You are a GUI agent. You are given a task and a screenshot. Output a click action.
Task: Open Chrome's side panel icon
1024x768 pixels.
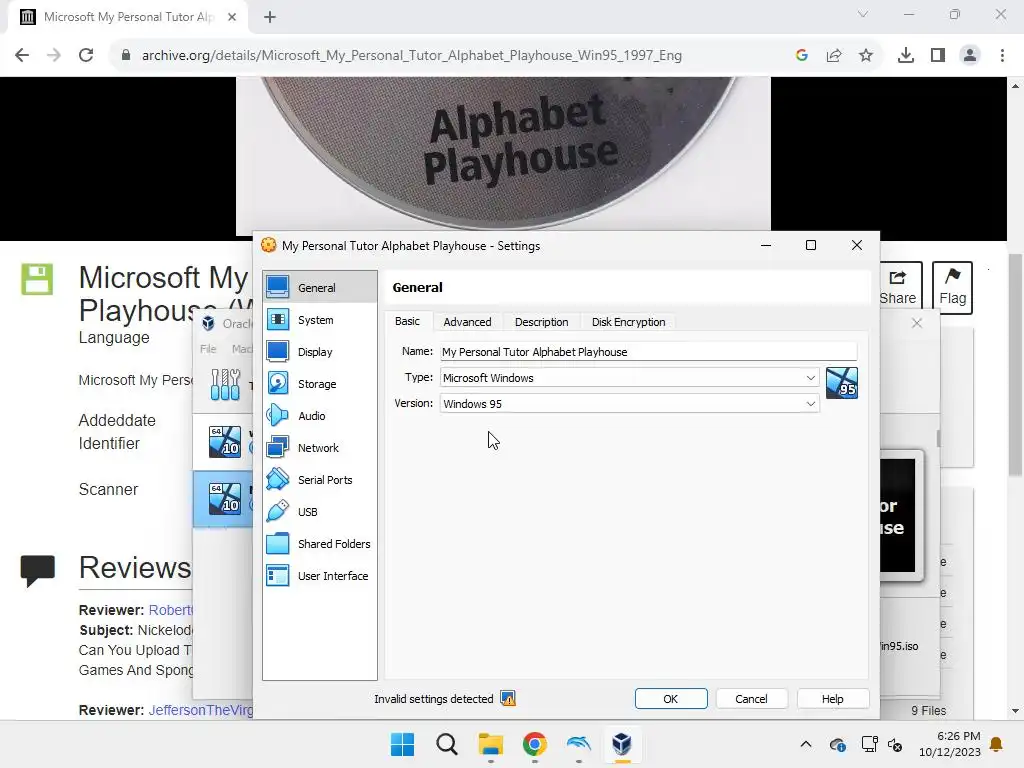[x=938, y=55]
